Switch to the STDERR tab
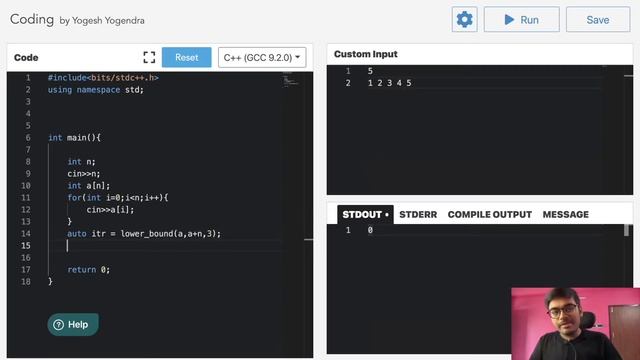 point(418,214)
